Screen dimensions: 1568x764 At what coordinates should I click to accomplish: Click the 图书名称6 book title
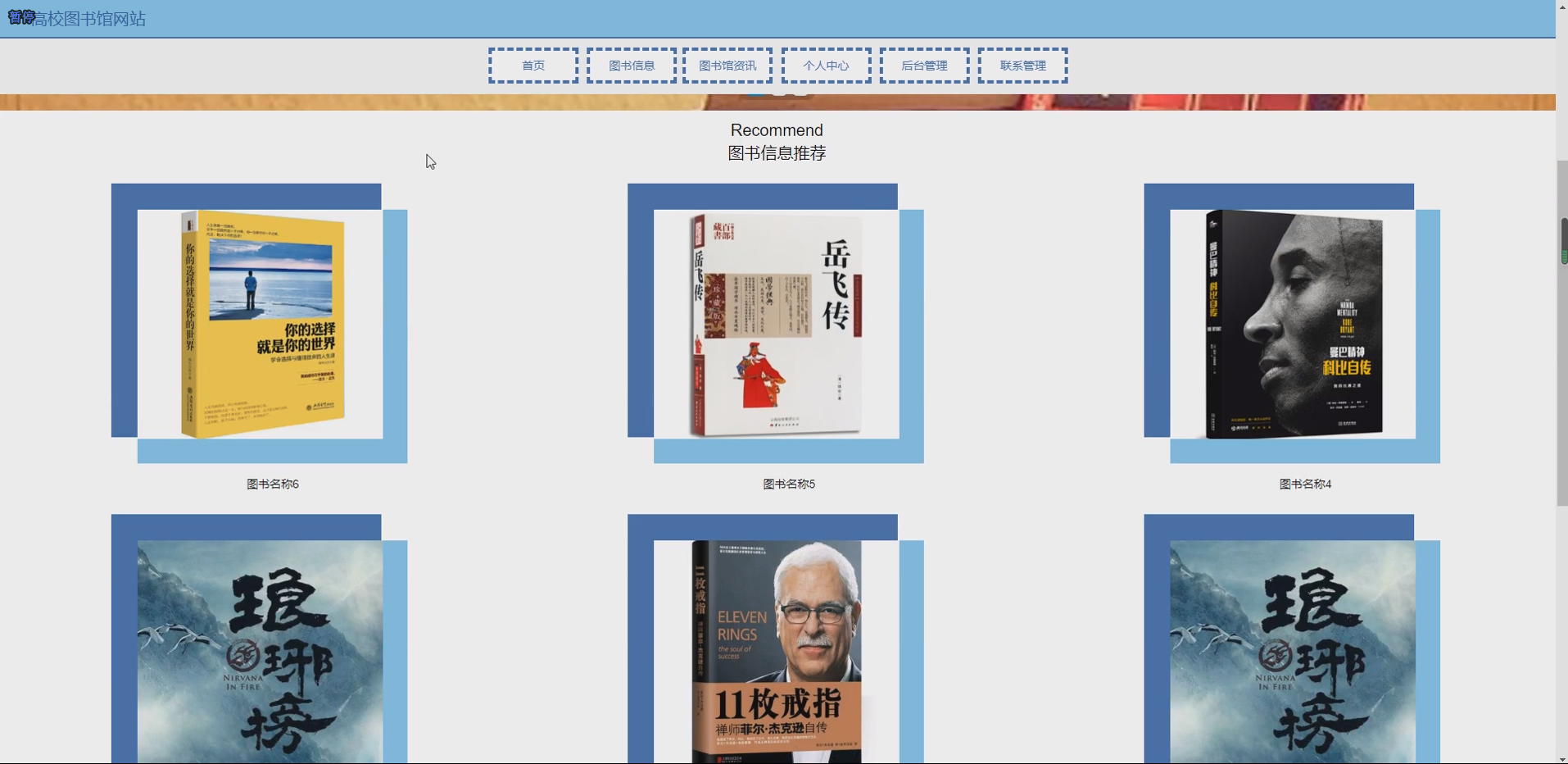tap(273, 484)
